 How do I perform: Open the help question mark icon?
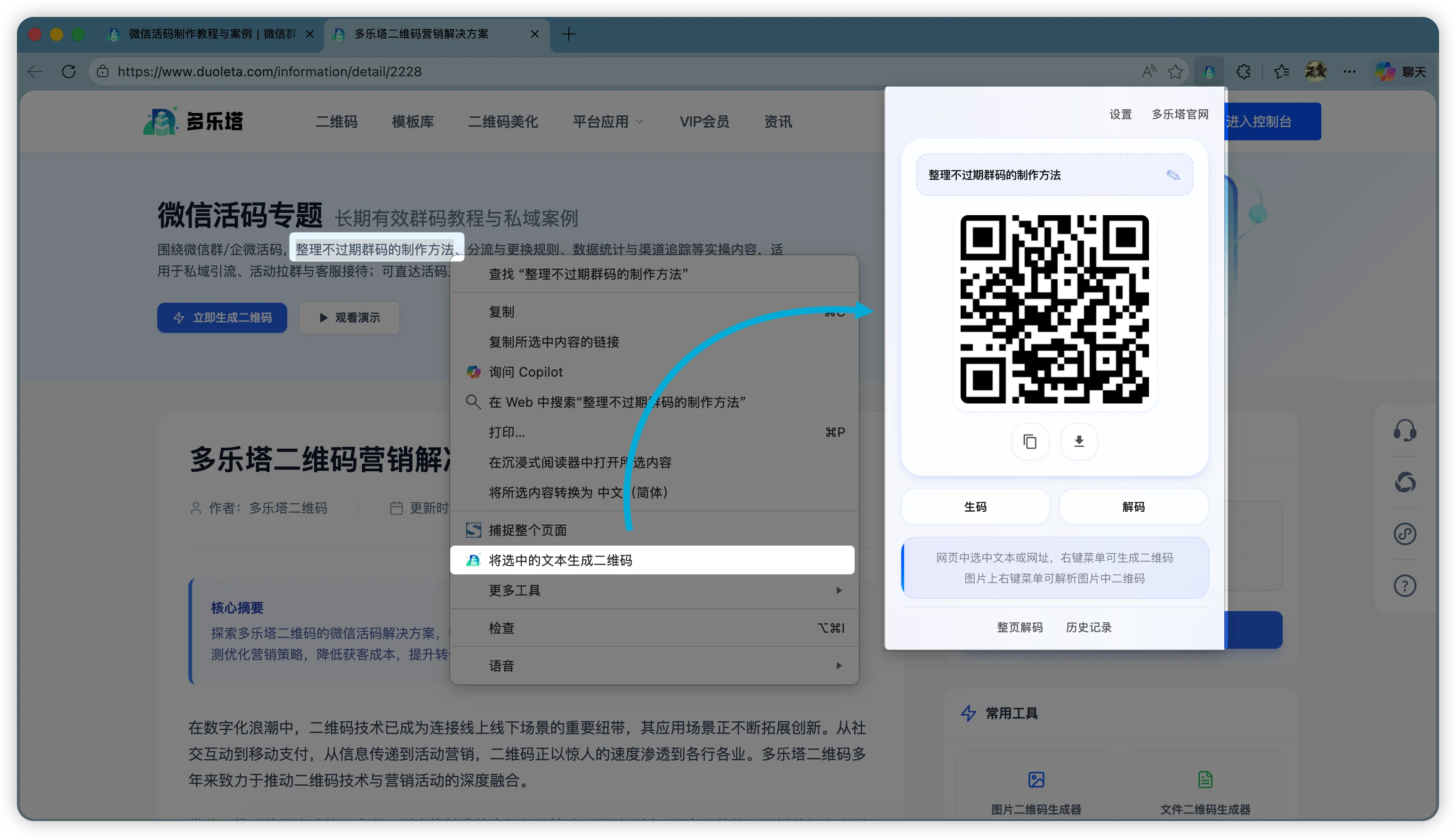[1405, 585]
